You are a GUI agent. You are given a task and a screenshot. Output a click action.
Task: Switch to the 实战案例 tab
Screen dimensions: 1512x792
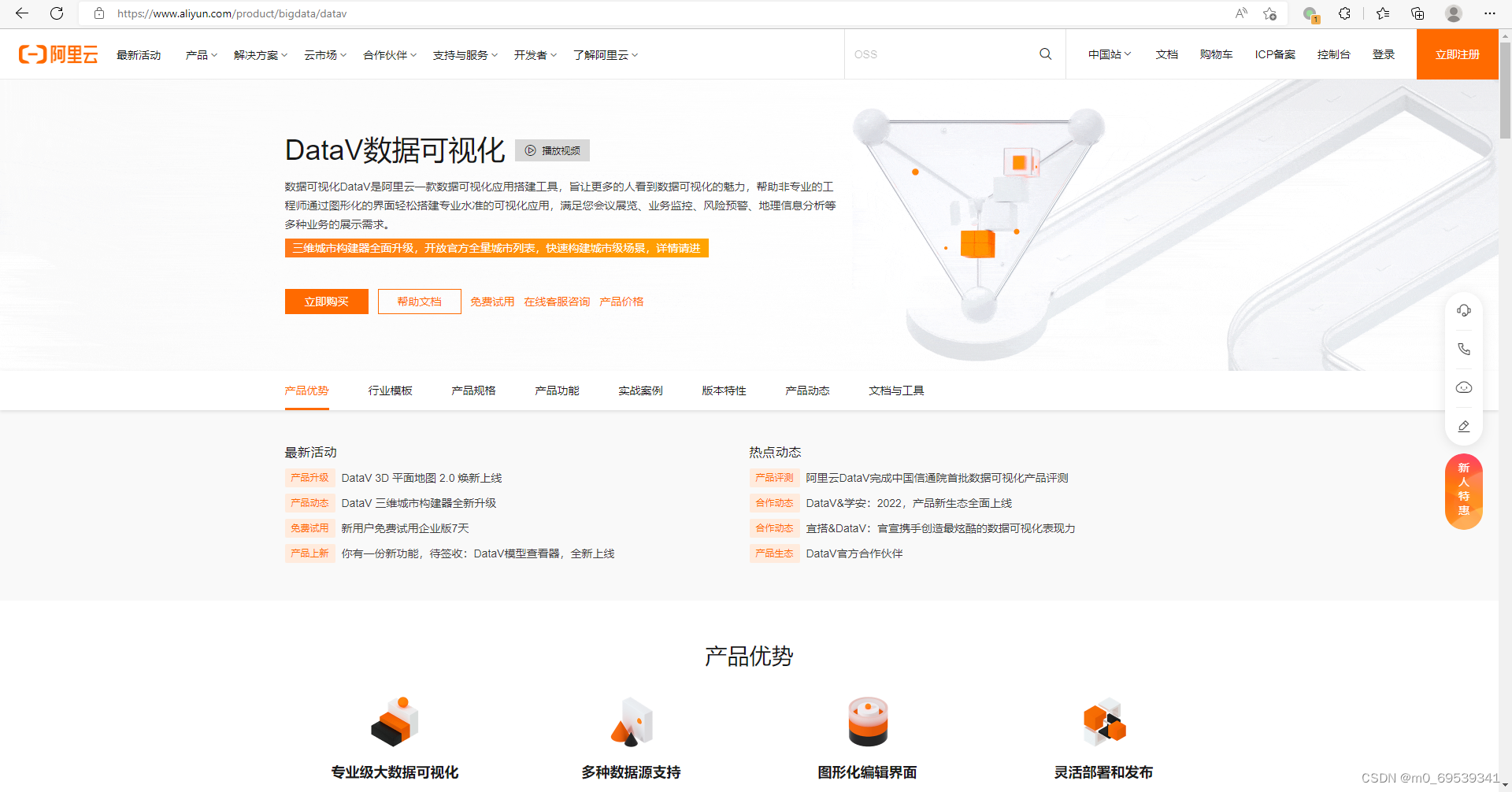(x=640, y=390)
